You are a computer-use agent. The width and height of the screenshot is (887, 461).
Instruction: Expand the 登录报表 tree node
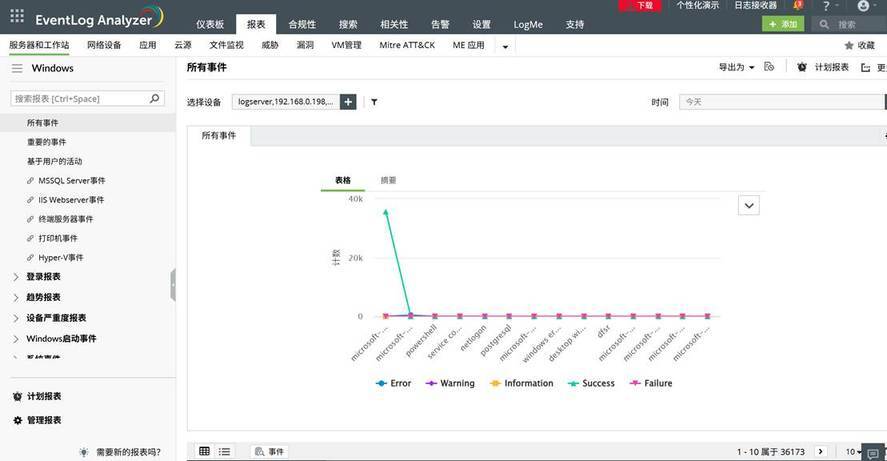pos(16,277)
